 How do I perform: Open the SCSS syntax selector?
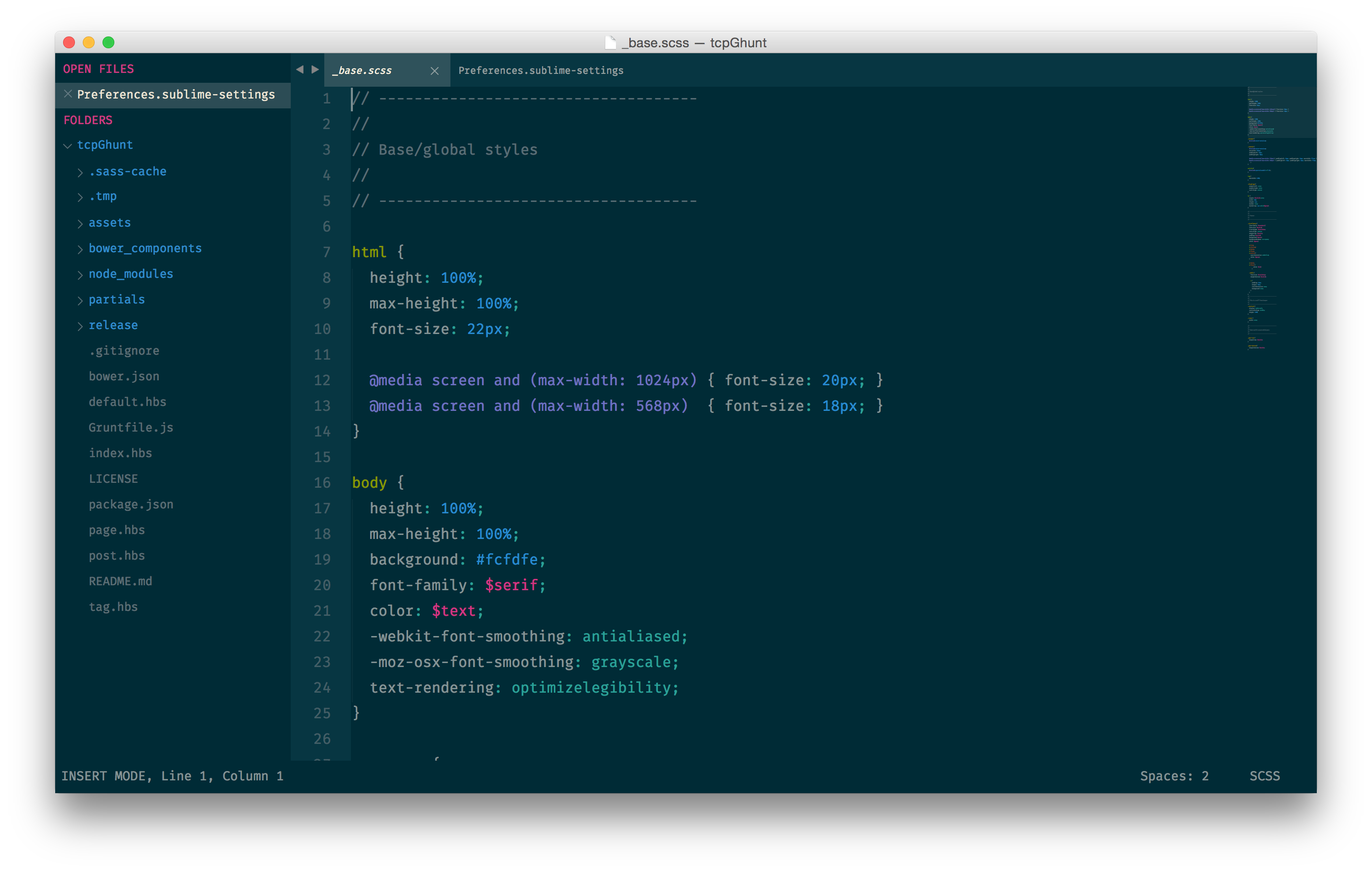[x=1264, y=776]
